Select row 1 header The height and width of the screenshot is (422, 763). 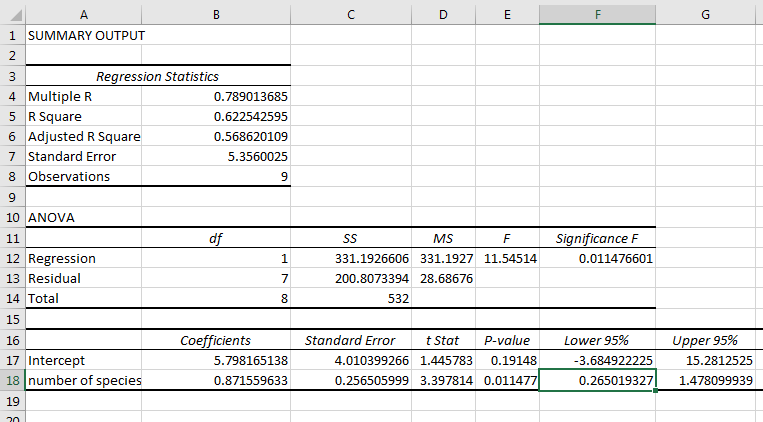(13, 36)
